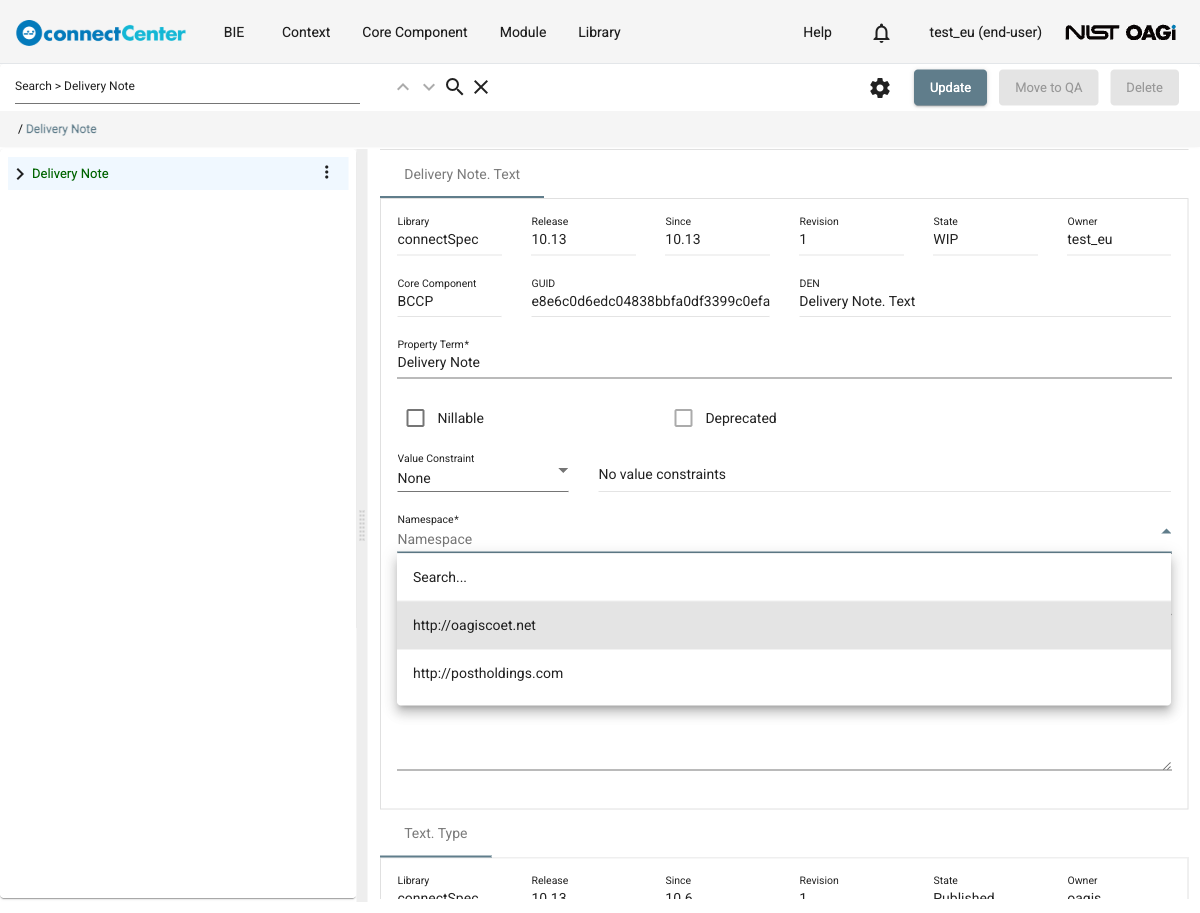
Task: Click the connectCenter logo
Action: point(101,33)
